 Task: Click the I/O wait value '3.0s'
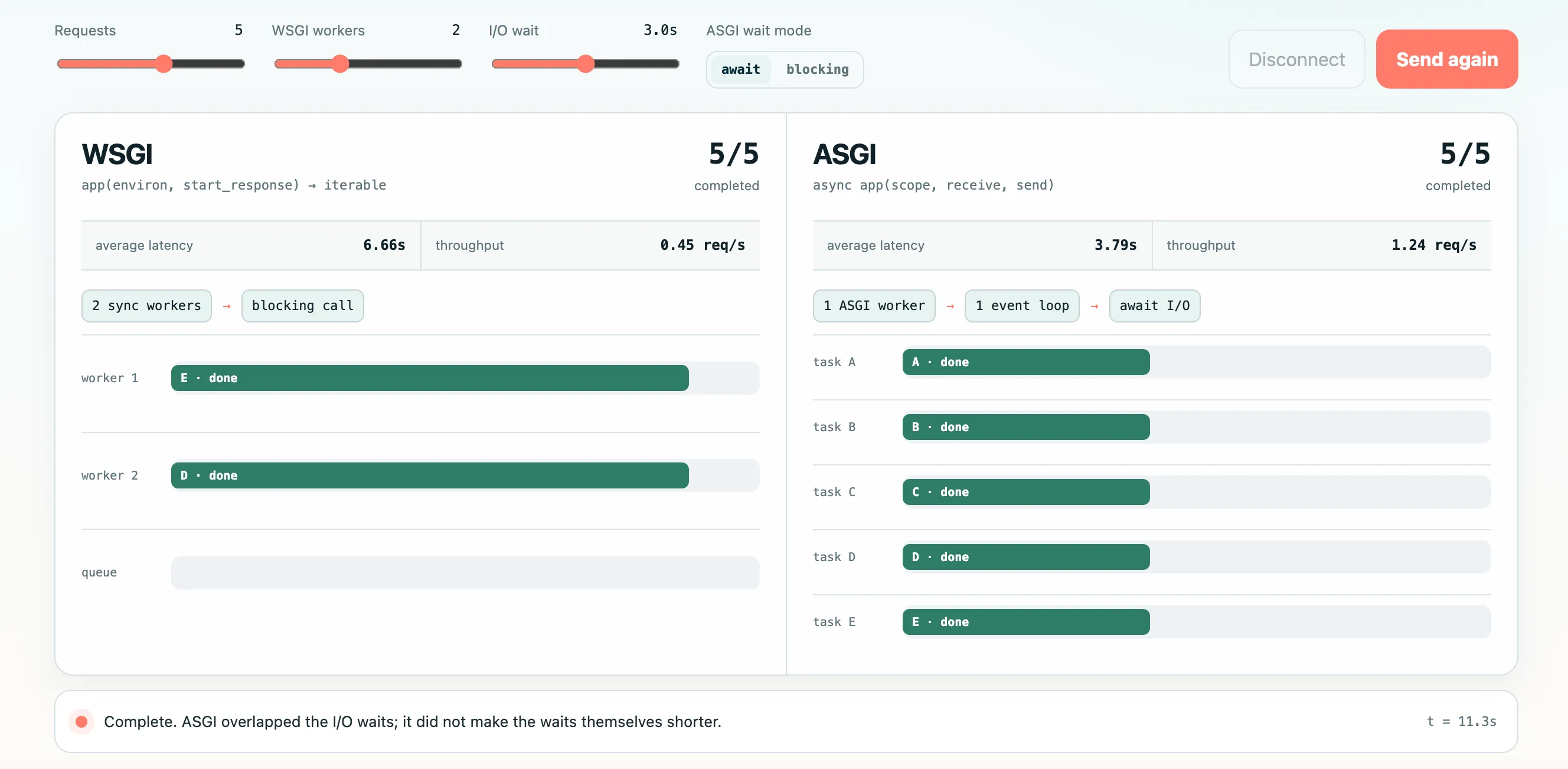click(660, 30)
